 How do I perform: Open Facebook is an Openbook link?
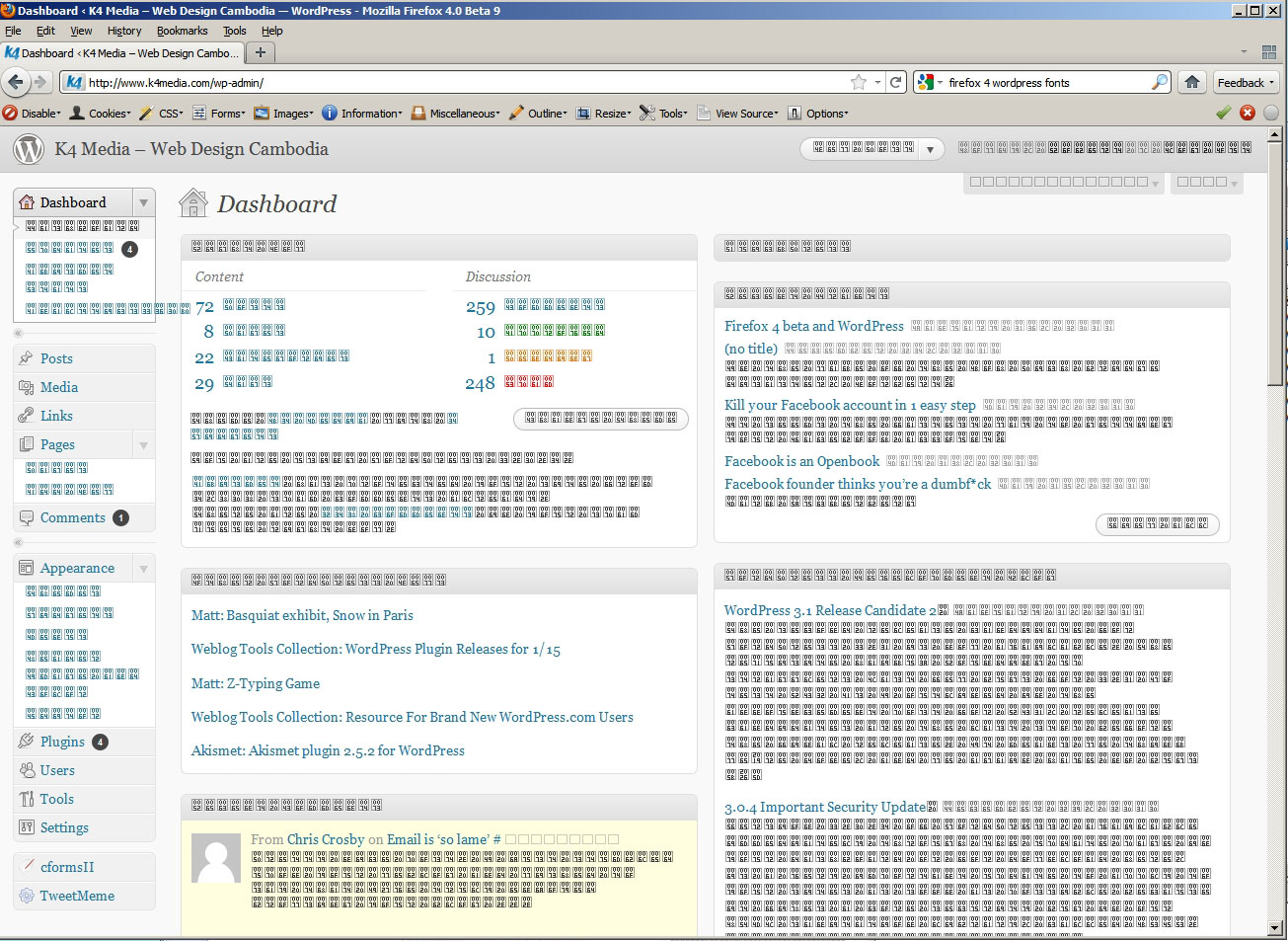coord(801,461)
